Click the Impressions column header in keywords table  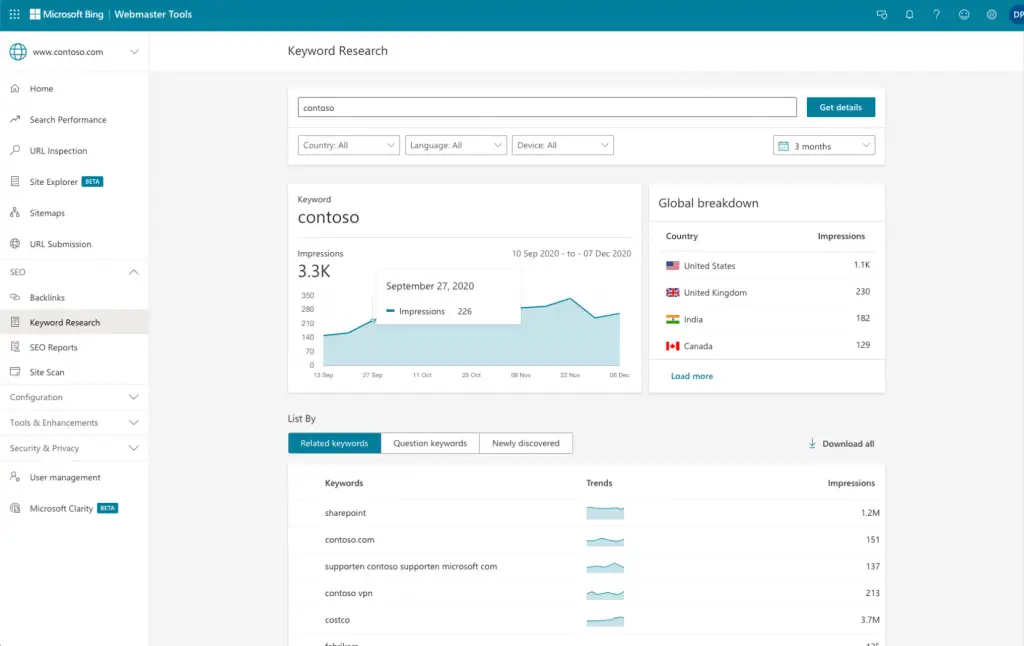tap(851, 483)
